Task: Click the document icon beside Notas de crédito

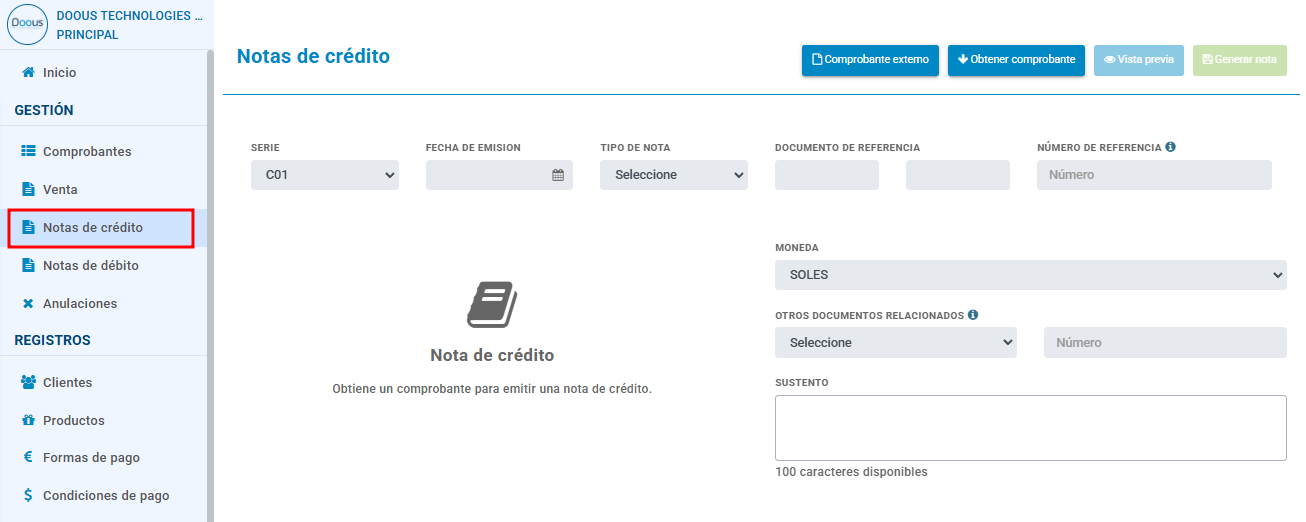Action: pos(28,227)
